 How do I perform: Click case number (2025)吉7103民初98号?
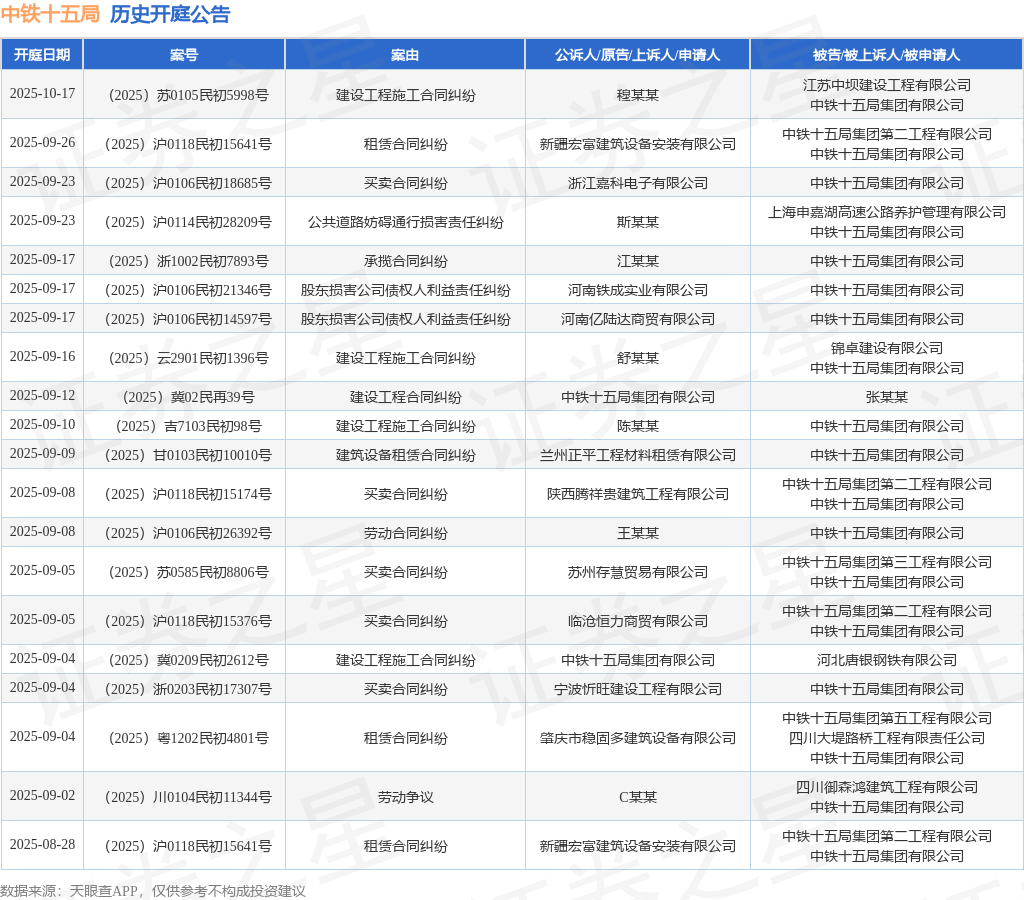(188, 426)
